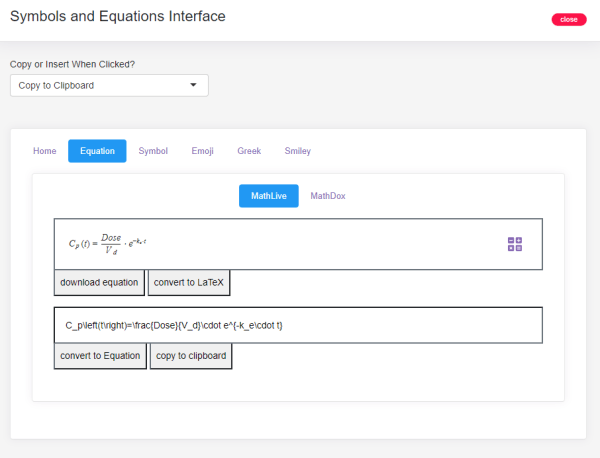Focus the LaTeX code text field
The image size is (600, 458).
point(298,325)
